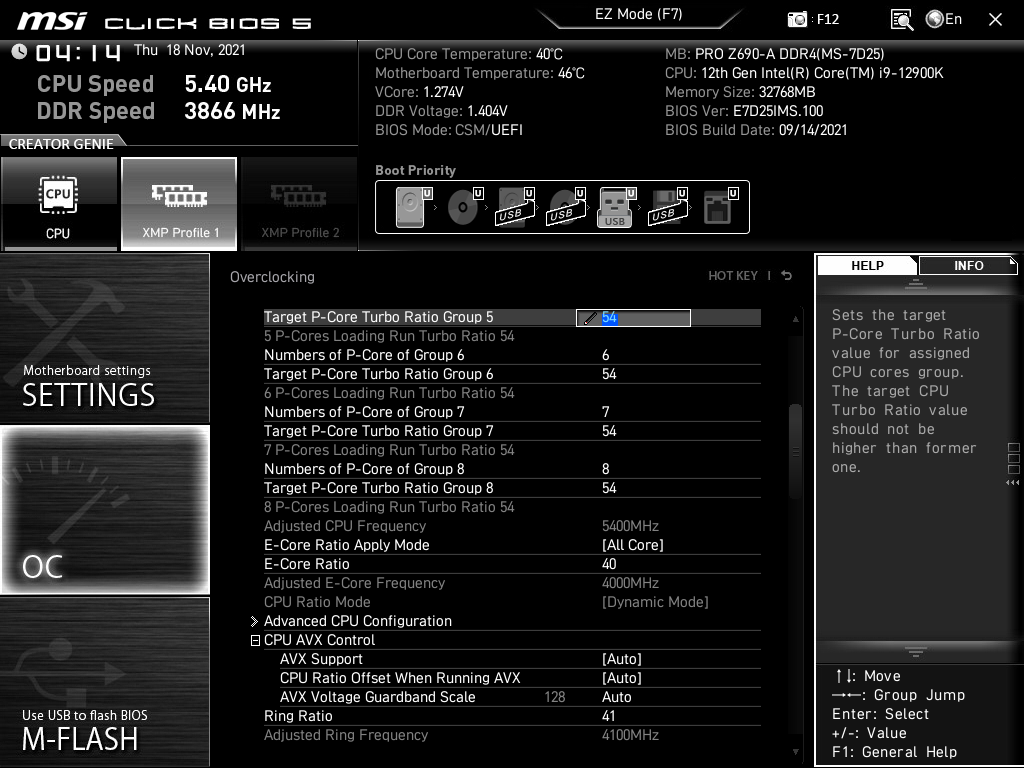The width and height of the screenshot is (1024, 768).
Task: Click the help panel bottom grip handle
Action: [x=916, y=652]
